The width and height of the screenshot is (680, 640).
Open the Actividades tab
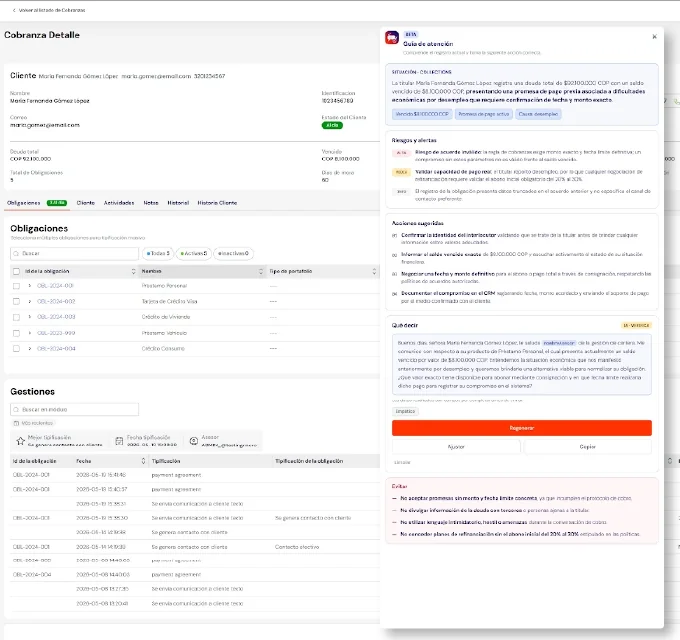click(119, 203)
